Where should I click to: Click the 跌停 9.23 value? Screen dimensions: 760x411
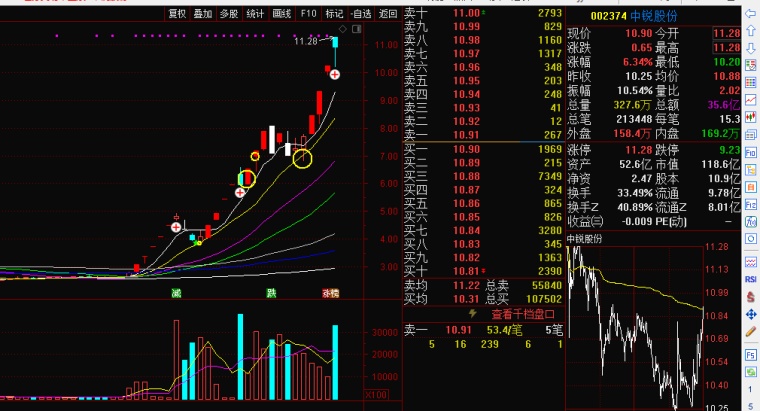pos(729,150)
